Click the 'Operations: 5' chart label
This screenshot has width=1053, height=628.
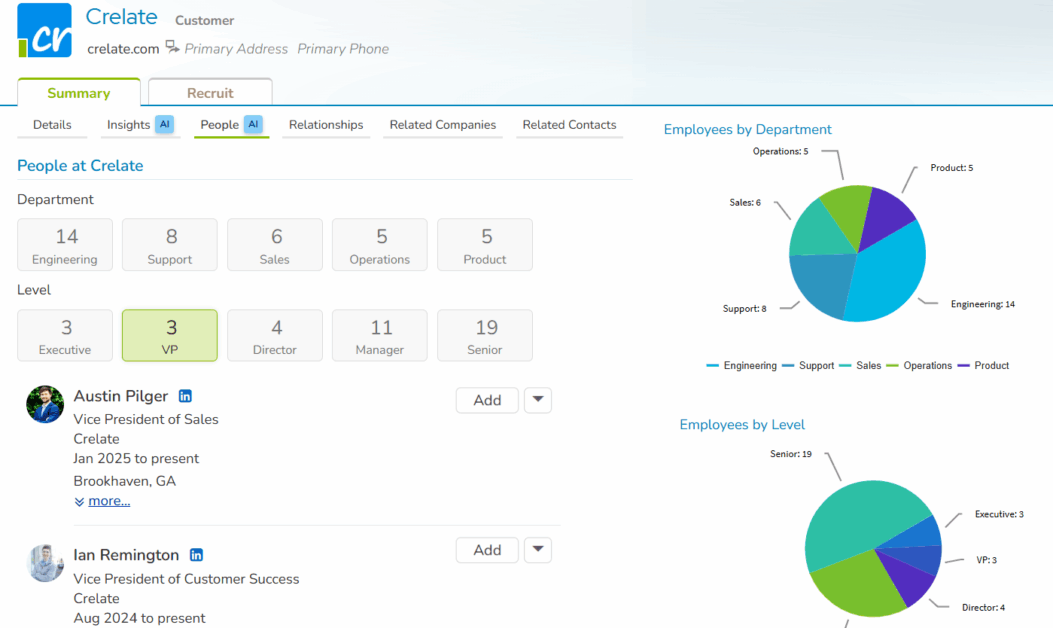[x=780, y=151]
